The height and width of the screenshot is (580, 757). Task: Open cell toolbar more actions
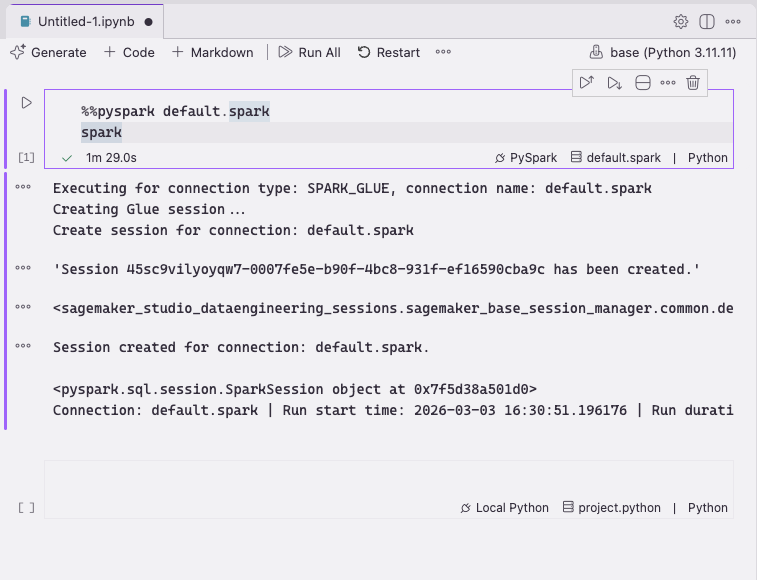pos(668,83)
